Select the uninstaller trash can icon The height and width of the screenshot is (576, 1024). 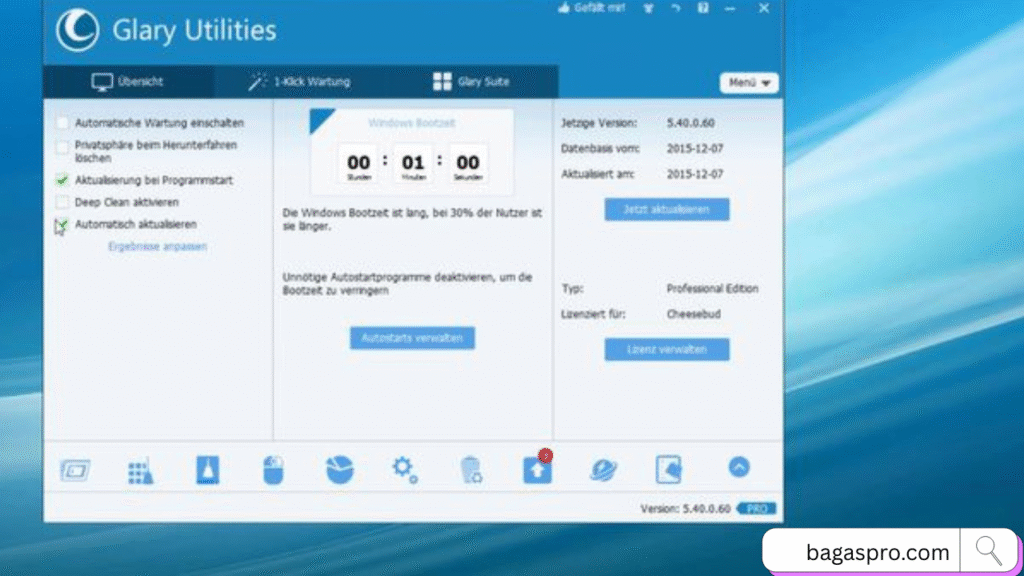[x=470, y=468]
